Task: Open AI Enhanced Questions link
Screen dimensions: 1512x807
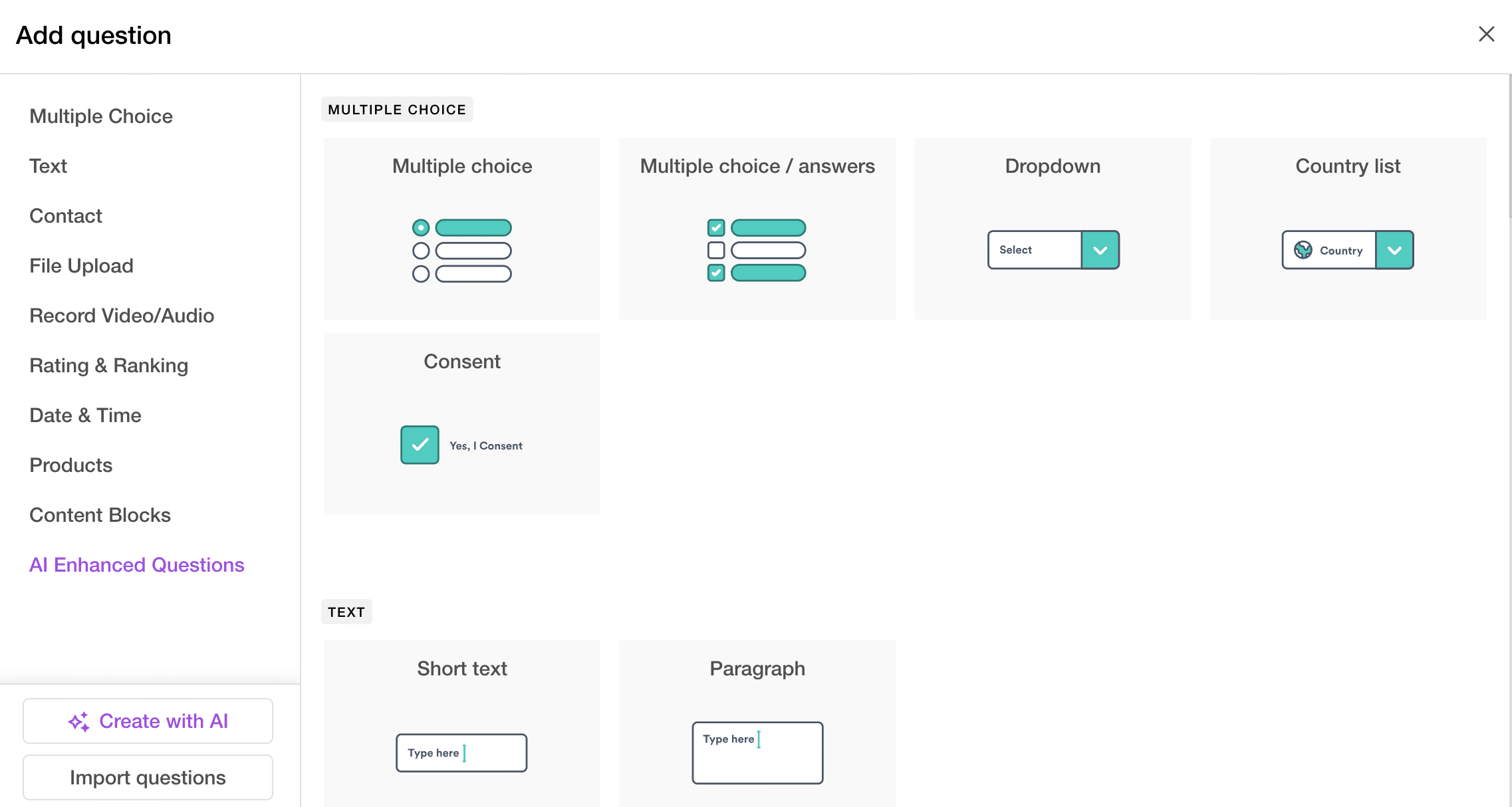Action: [x=136, y=564]
